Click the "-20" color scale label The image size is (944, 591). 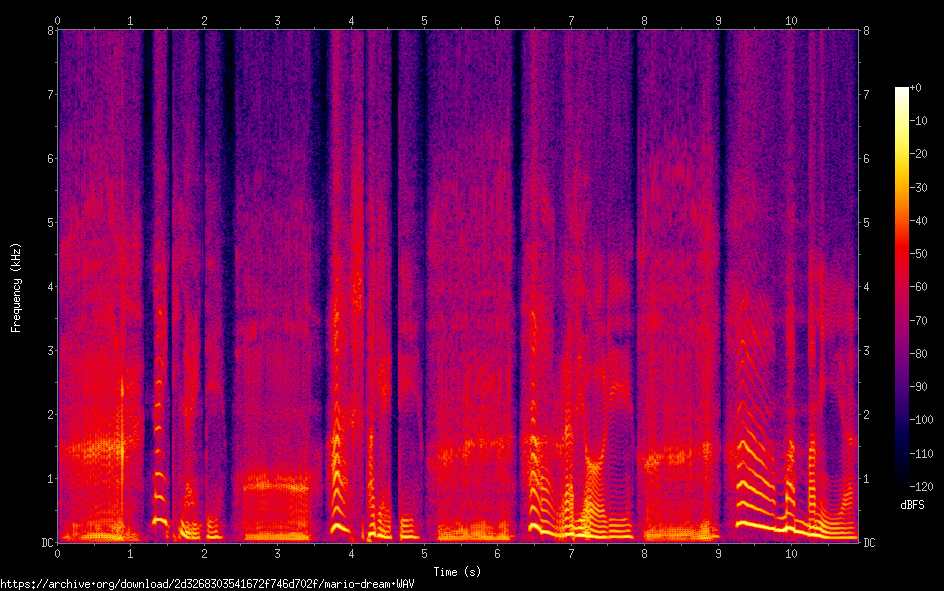[918, 154]
